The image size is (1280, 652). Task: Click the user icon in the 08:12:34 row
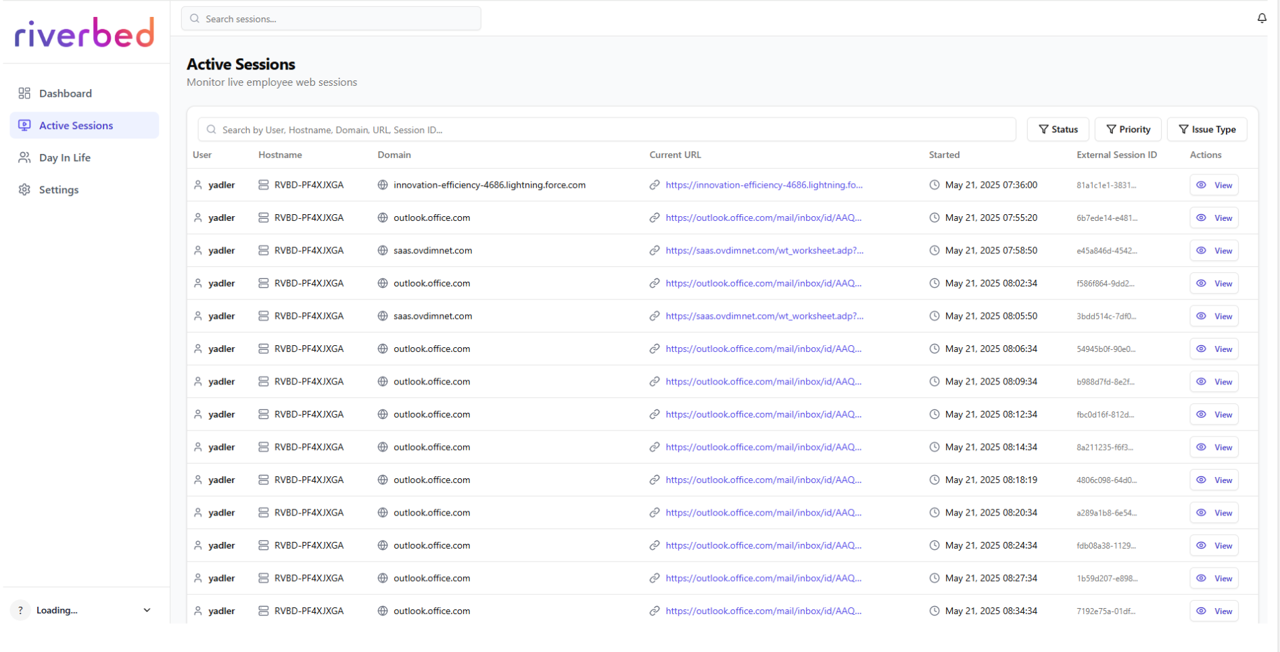coord(198,415)
